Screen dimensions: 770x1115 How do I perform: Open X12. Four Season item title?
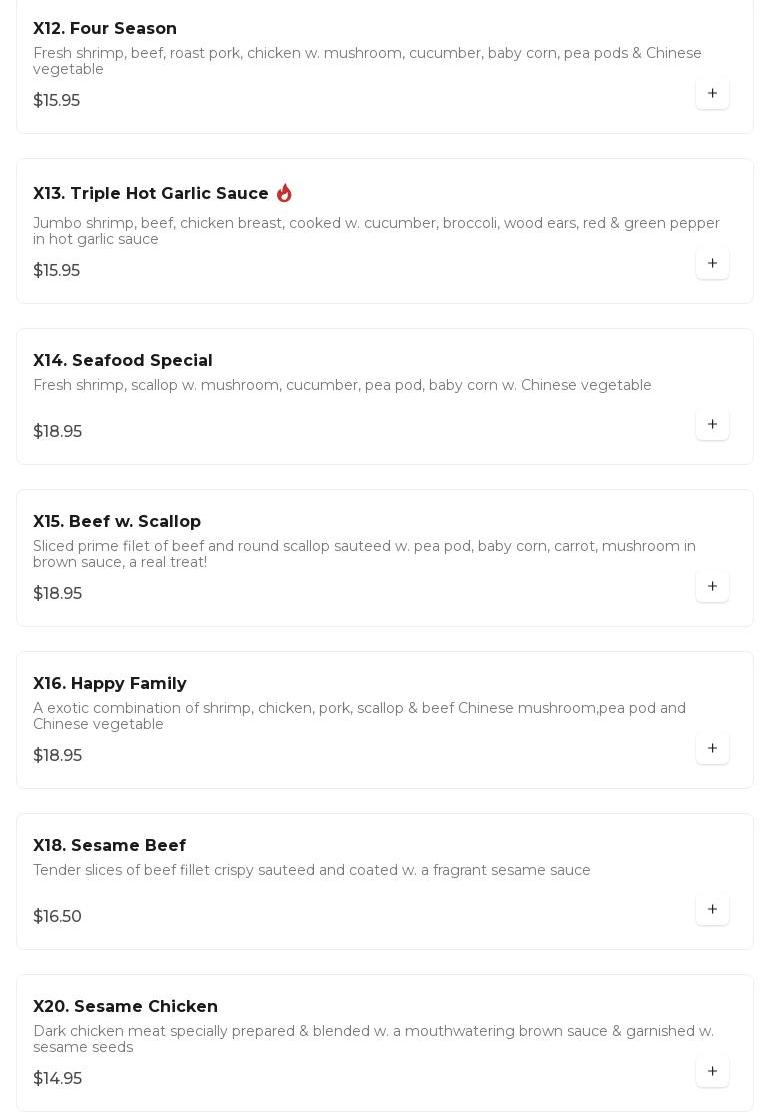tap(105, 29)
